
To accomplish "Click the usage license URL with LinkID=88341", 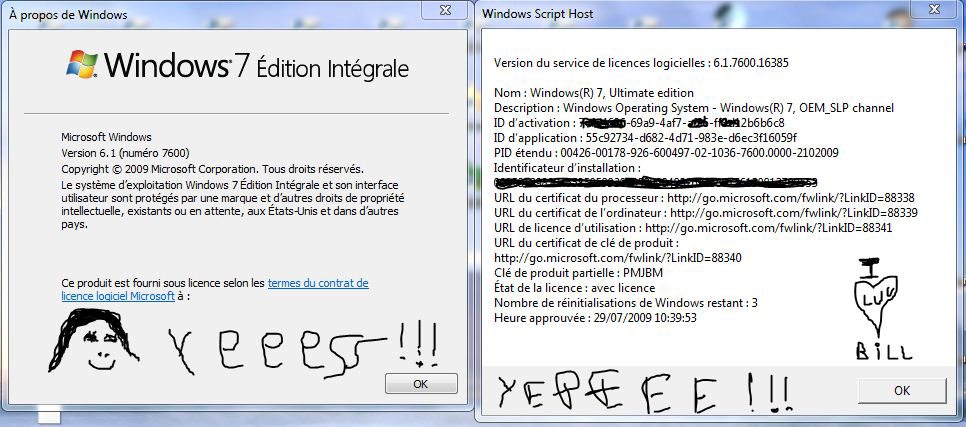I will [768, 227].
